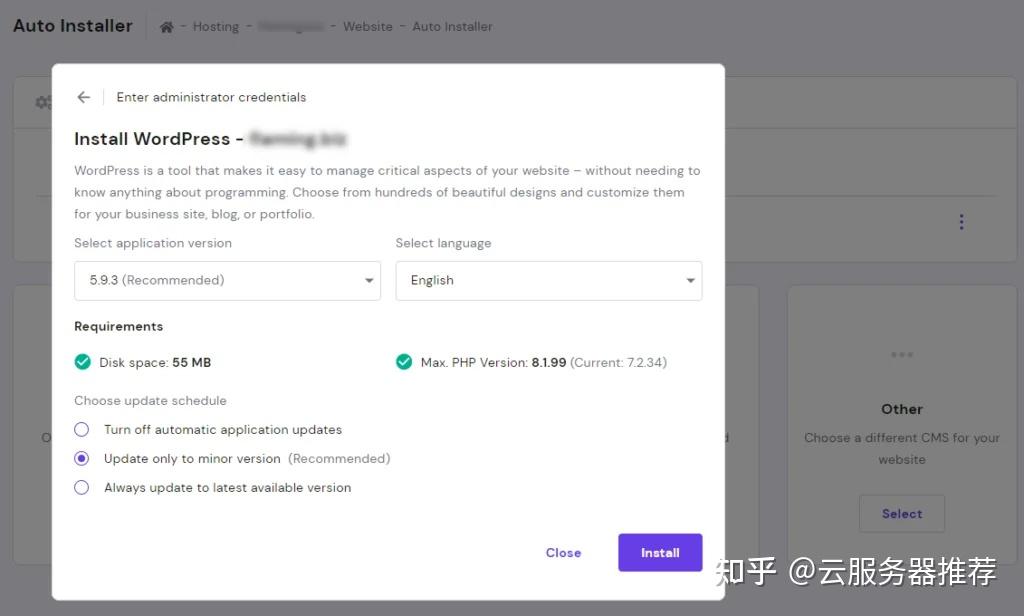Click the Select application version label
Image resolution: width=1024 pixels, height=616 pixels.
pos(153,243)
